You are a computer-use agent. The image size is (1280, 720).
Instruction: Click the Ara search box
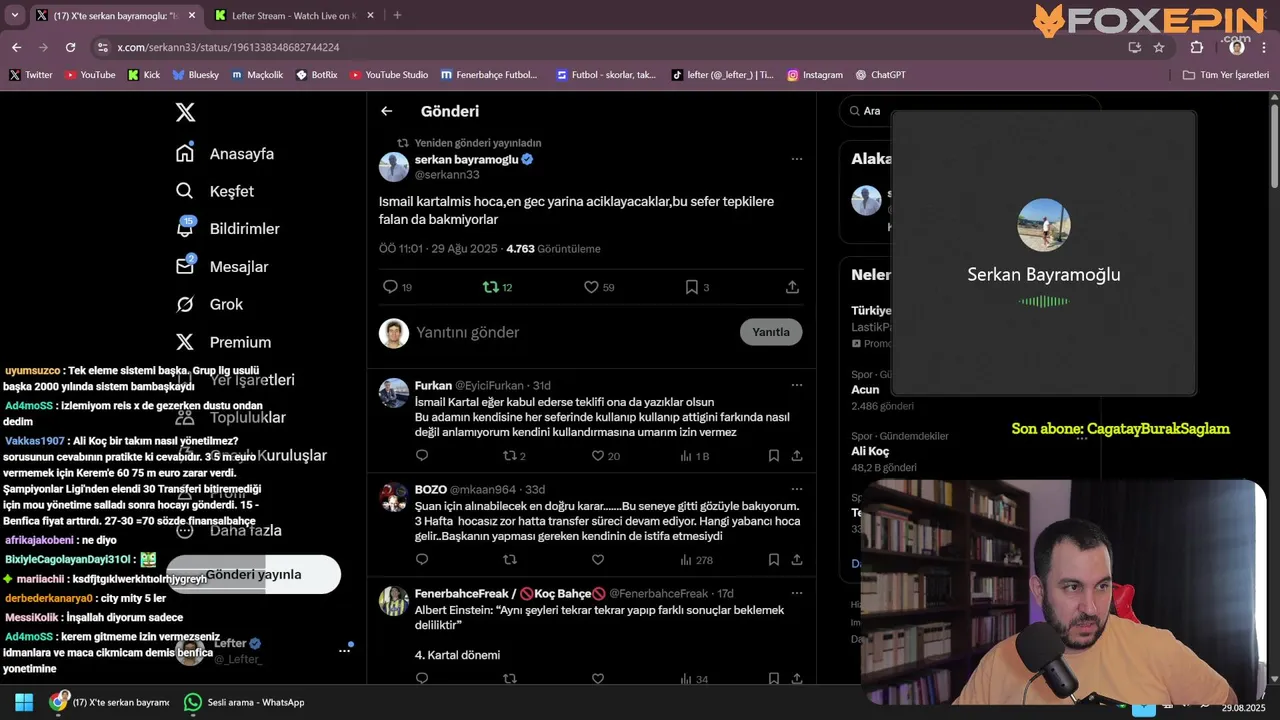(x=970, y=111)
